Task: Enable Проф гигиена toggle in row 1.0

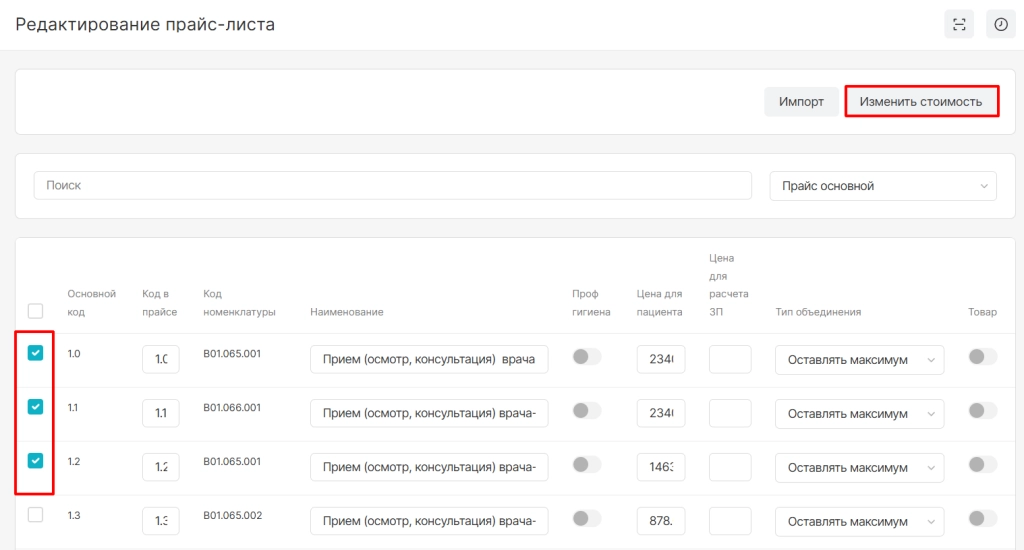Action: pyautogui.click(x=586, y=357)
